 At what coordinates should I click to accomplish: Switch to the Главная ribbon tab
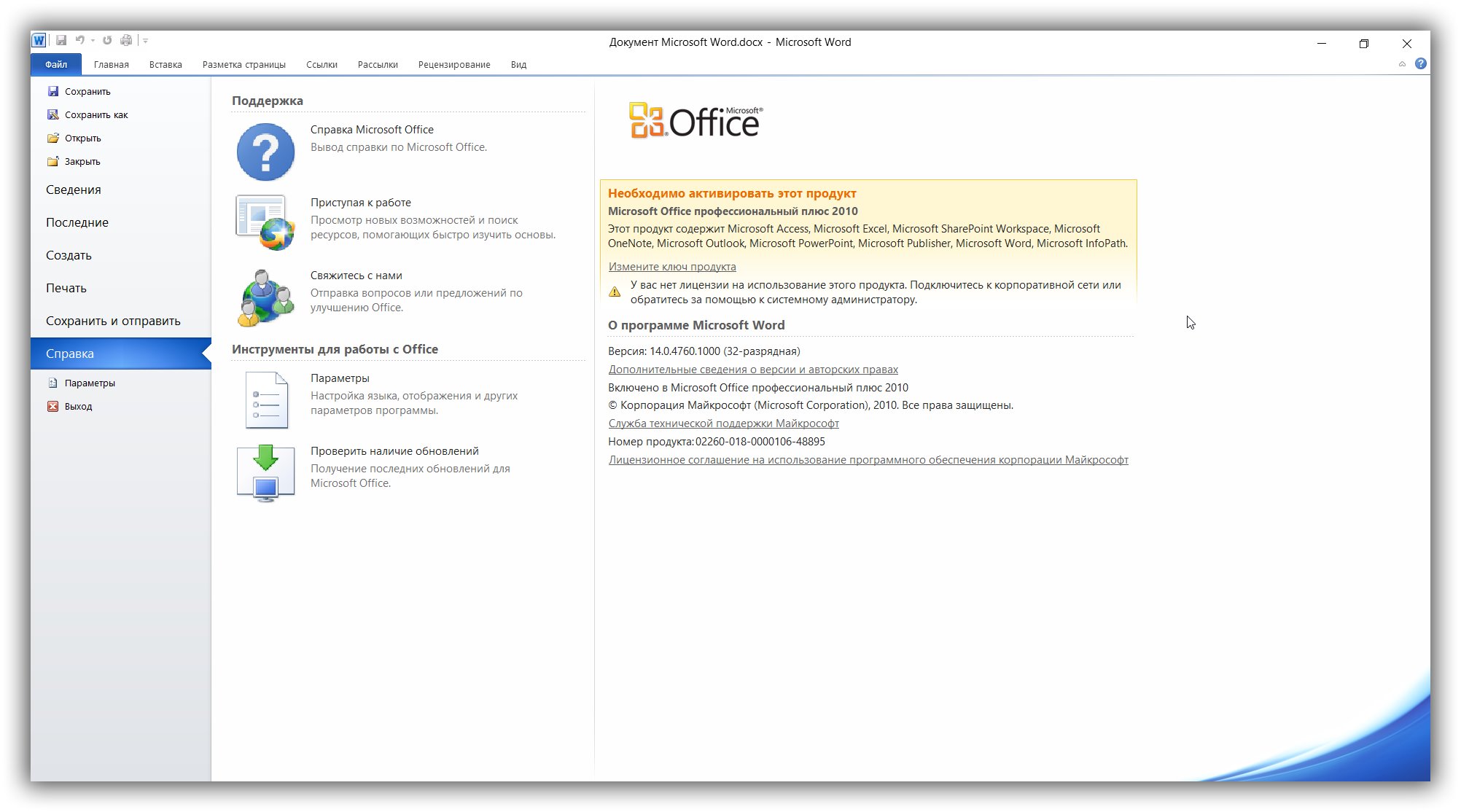pos(112,64)
